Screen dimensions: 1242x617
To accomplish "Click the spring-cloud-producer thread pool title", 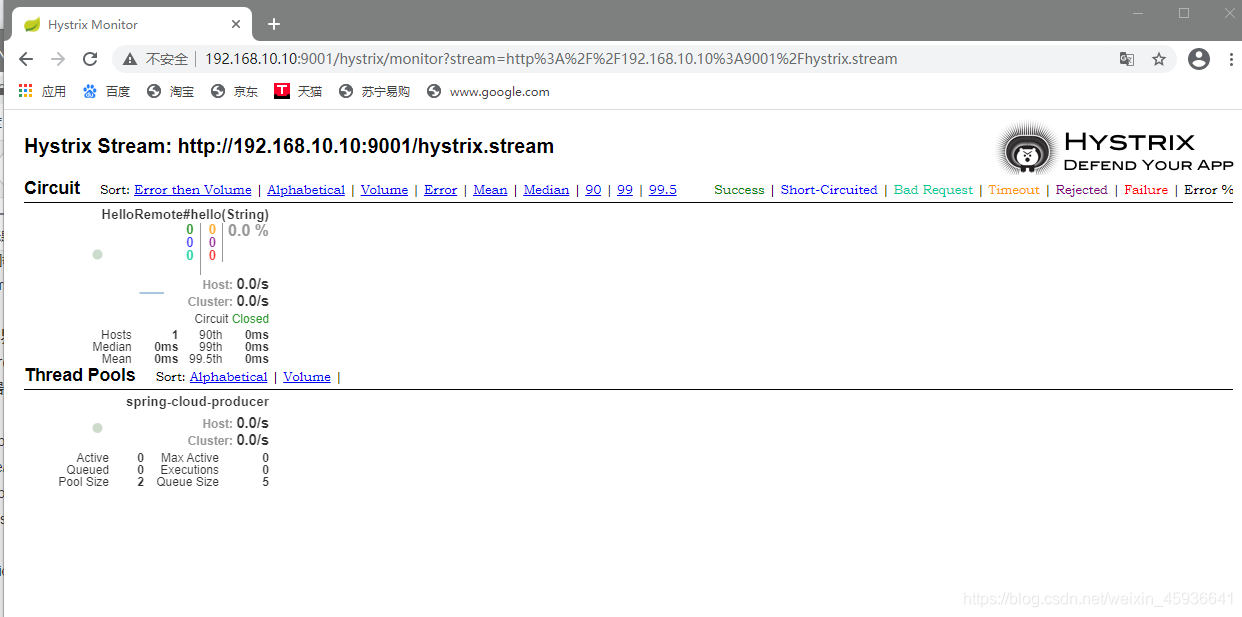I will tap(197, 401).
